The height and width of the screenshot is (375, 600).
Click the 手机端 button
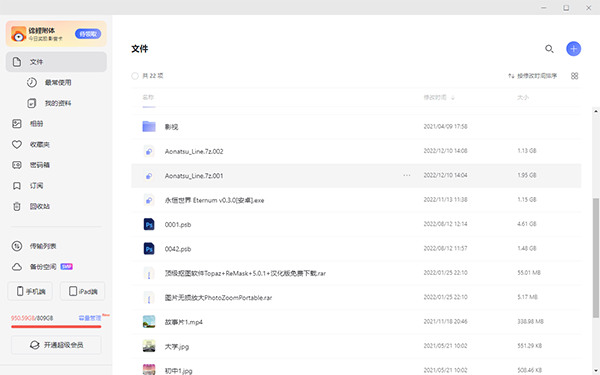click(30, 291)
